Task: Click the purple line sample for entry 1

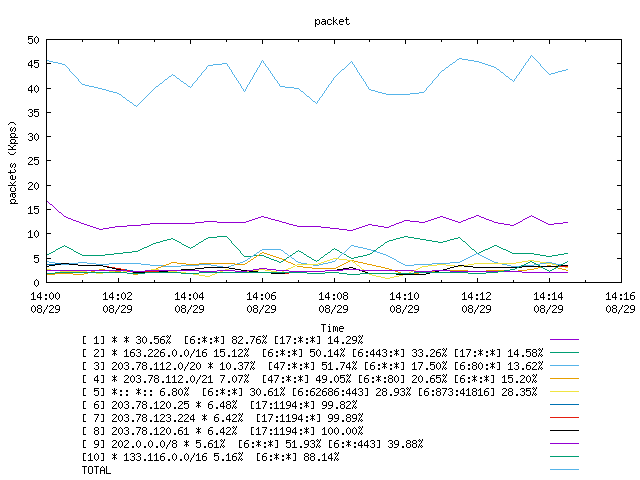Action: (564, 340)
